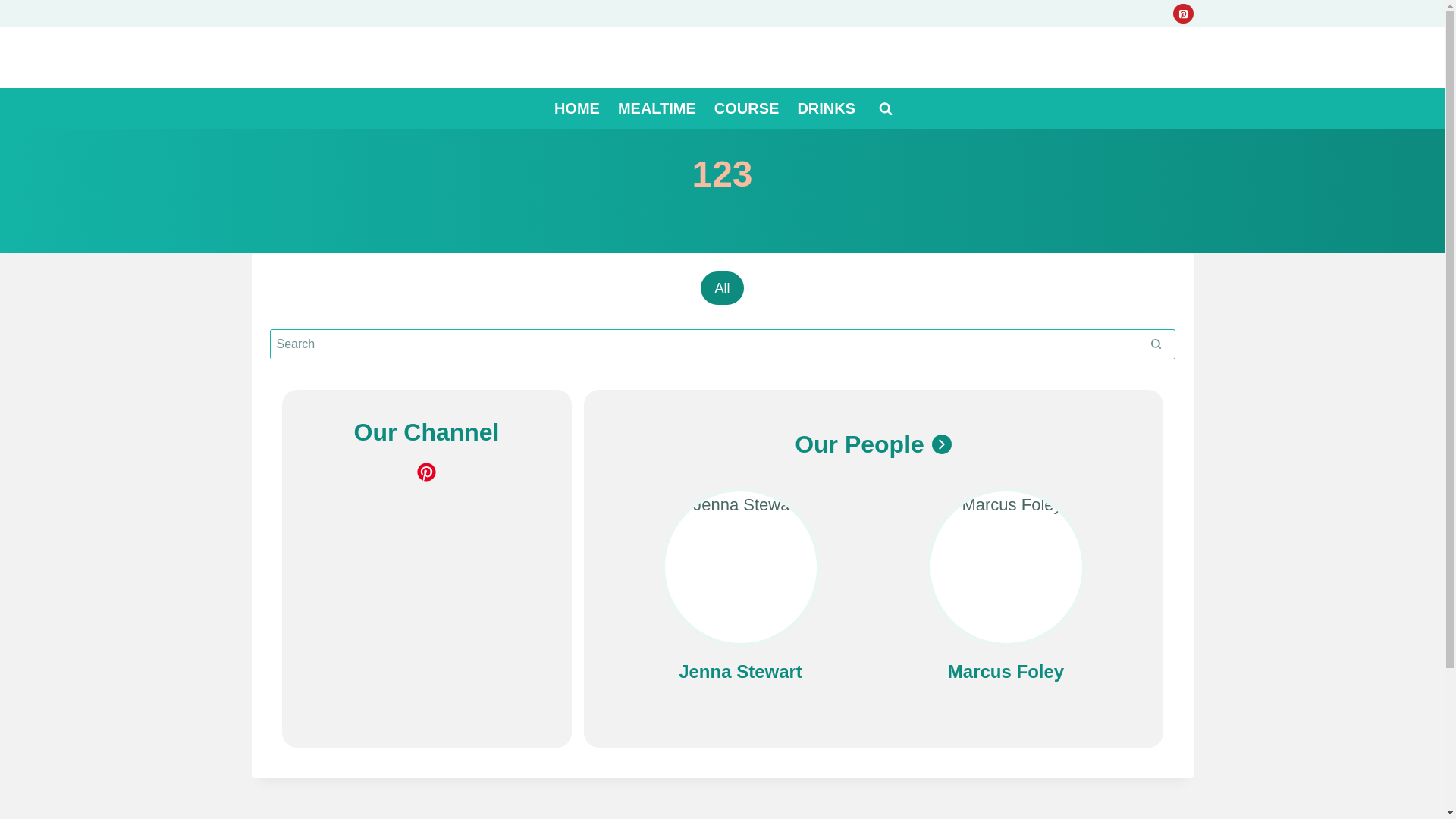Click Marcus Foley's round avatar image
The image size is (1456, 819).
tap(1006, 567)
